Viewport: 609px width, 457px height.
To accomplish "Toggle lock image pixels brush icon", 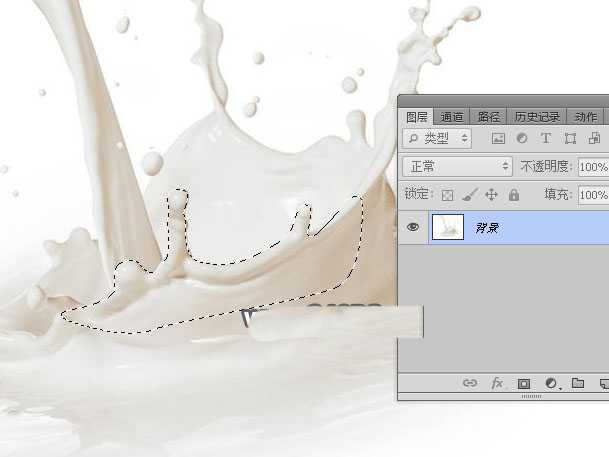I will click(469, 195).
